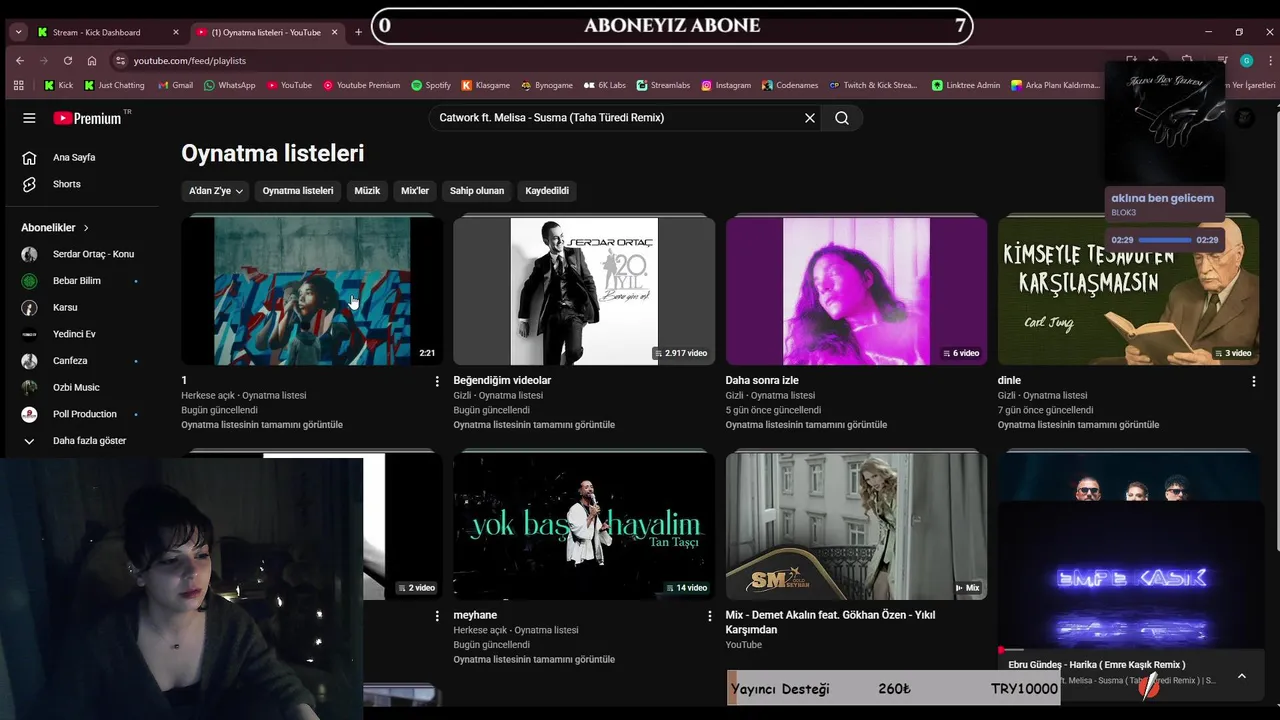This screenshot has height=720, width=1280.
Task: View full meyhane playlist link
Action: (x=534, y=660)
